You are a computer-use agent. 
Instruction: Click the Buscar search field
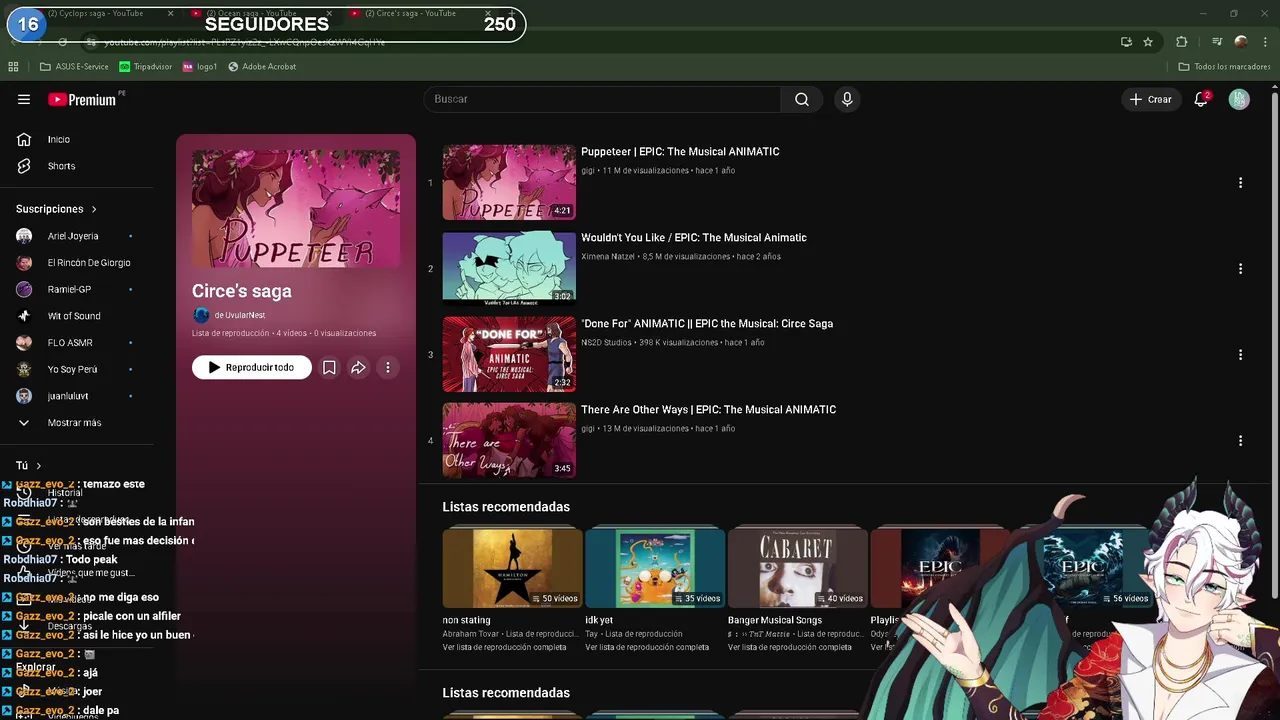click(602, 99)
